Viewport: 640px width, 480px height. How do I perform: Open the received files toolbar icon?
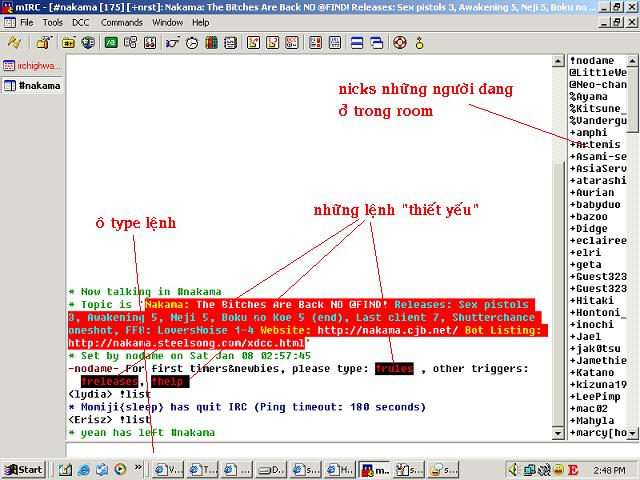click(316, 42)
